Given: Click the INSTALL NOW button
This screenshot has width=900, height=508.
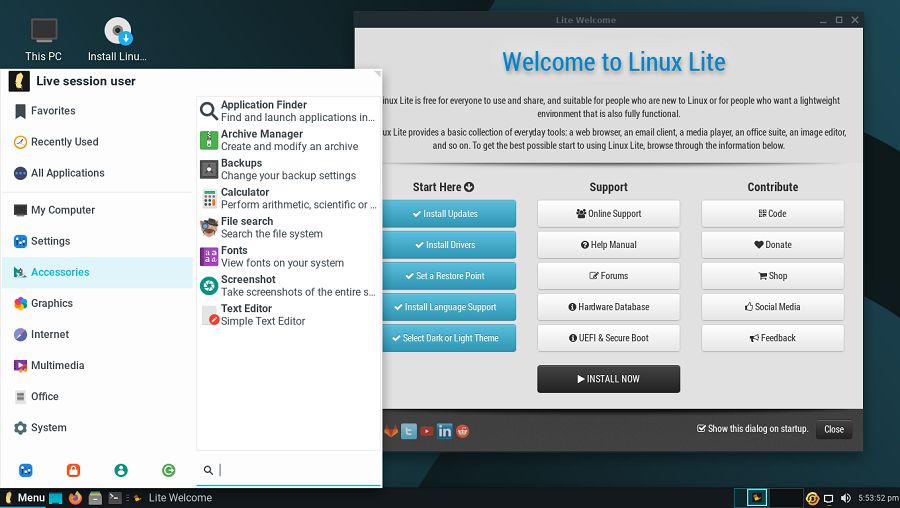Looking at the screenshot, I should [608, 379].
